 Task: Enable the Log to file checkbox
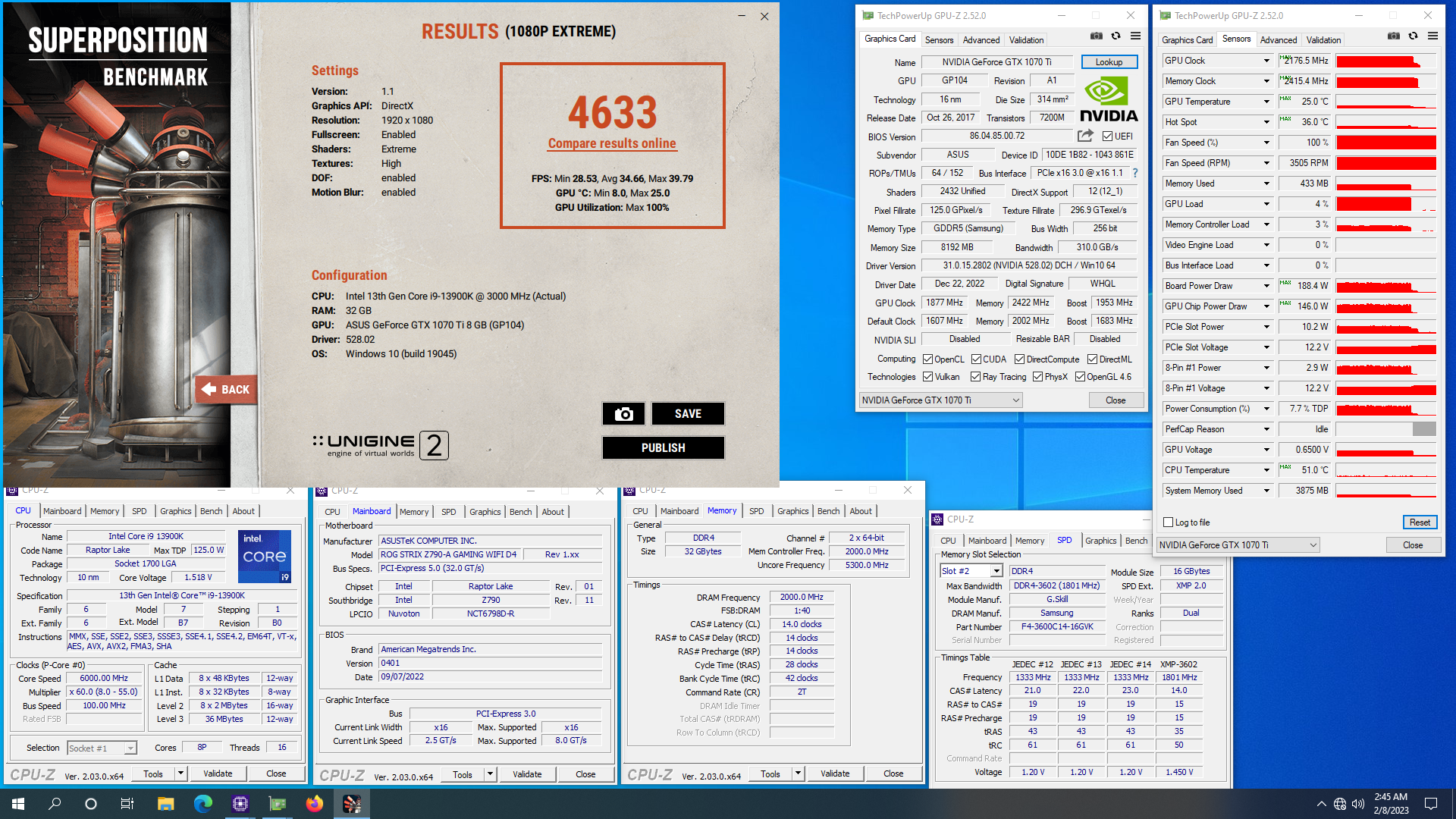coord(1169,522)
